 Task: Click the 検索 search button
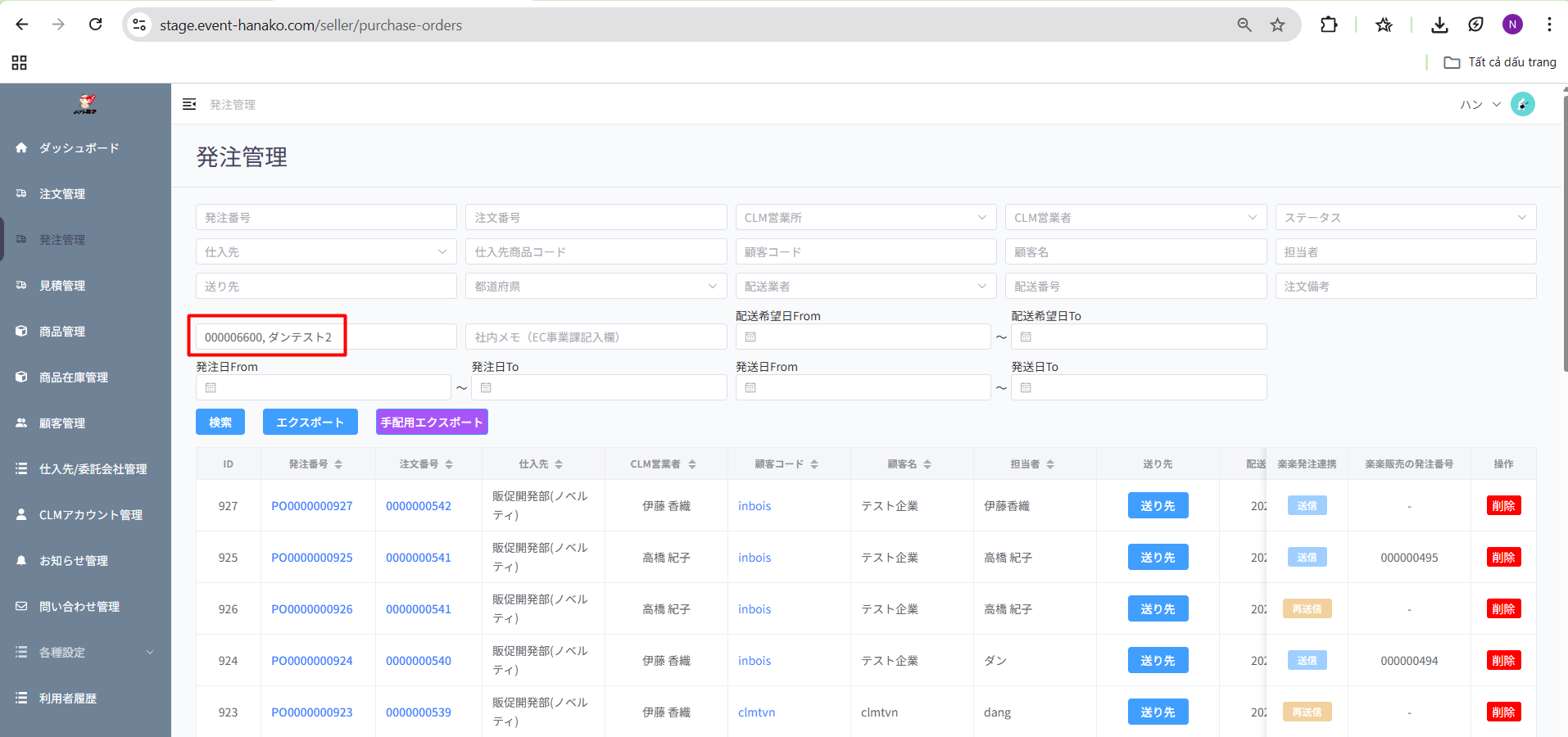pyautogui.click(x=220, y=422)
